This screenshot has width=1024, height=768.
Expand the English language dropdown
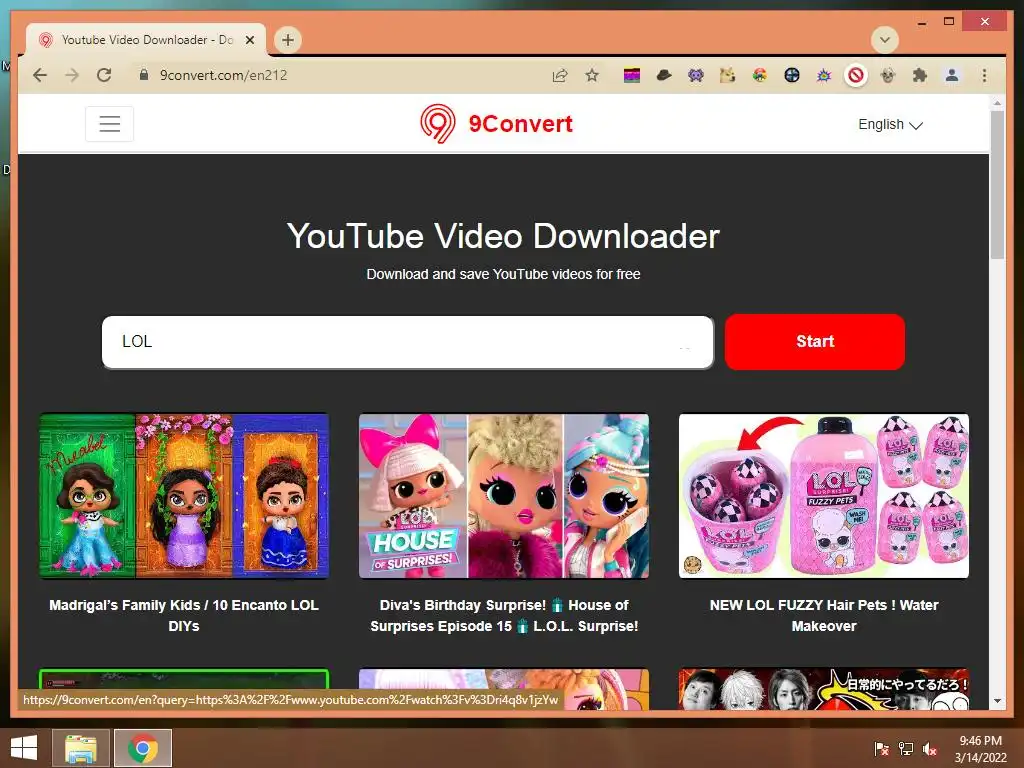pos(890,124)
